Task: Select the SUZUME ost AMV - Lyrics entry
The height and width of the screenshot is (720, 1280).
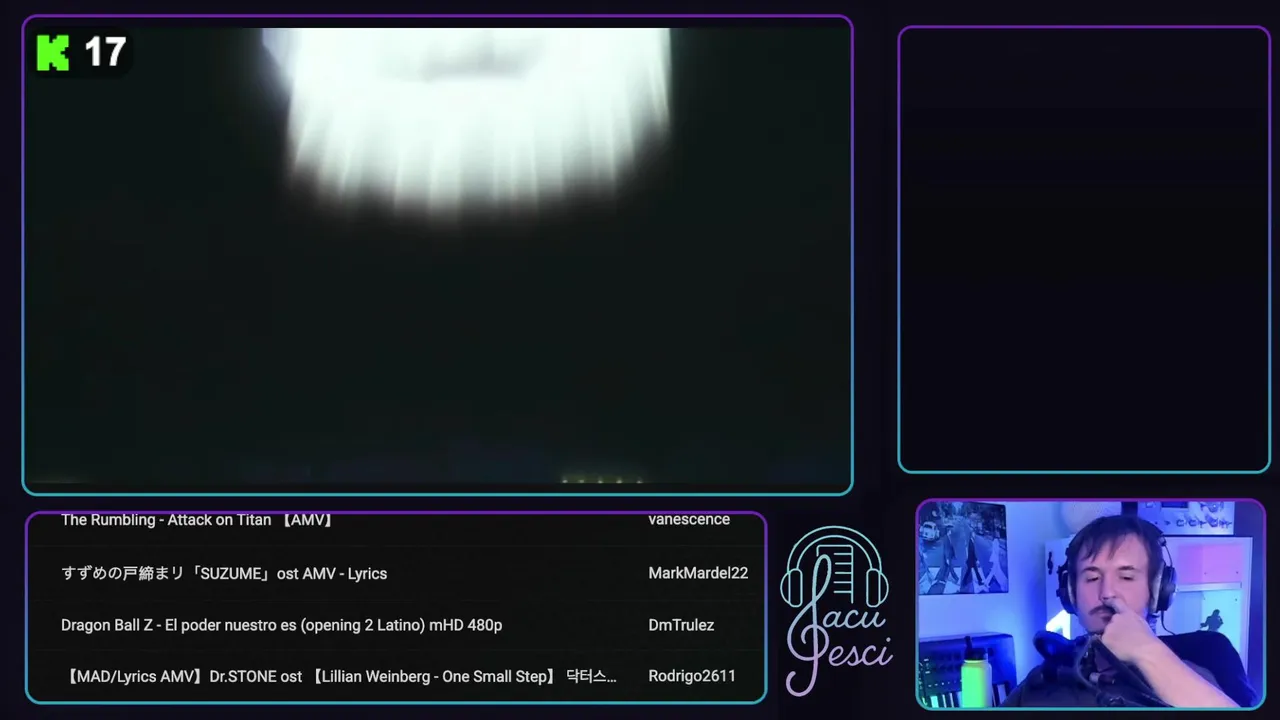Action: tap(224, 573)
